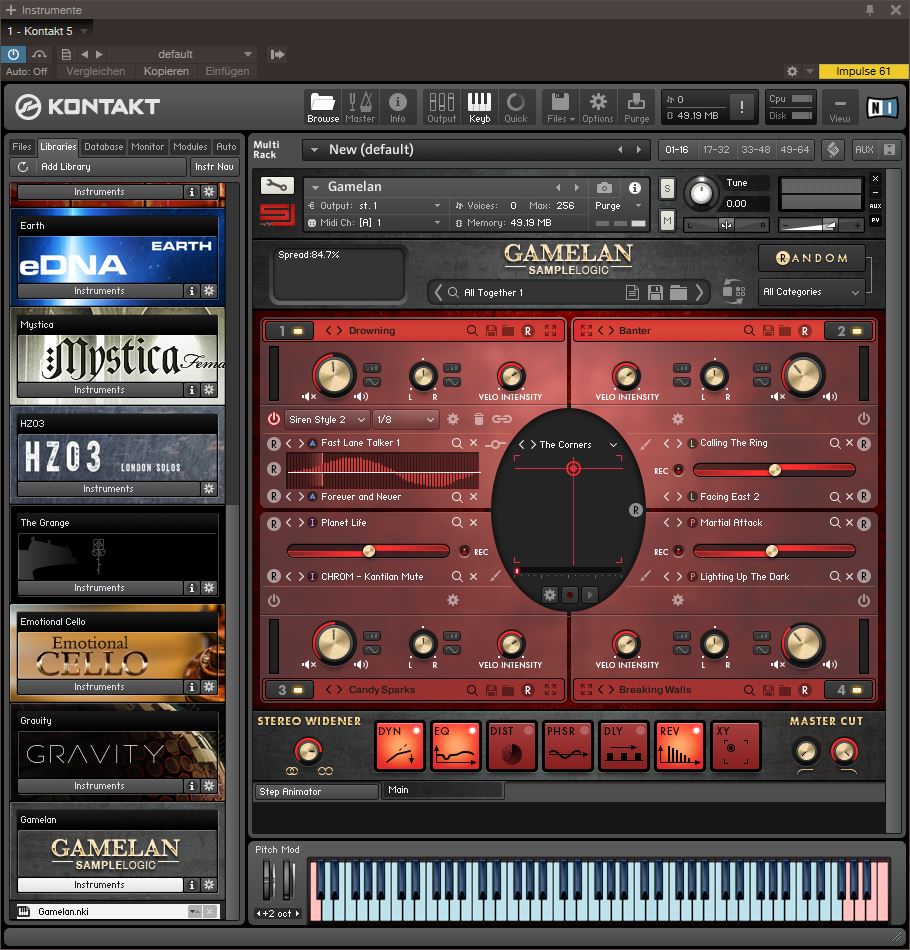910x950 pixels.
Task: Search presets next to Drowning
Action: pyautogui.click(x=472, y=331)
